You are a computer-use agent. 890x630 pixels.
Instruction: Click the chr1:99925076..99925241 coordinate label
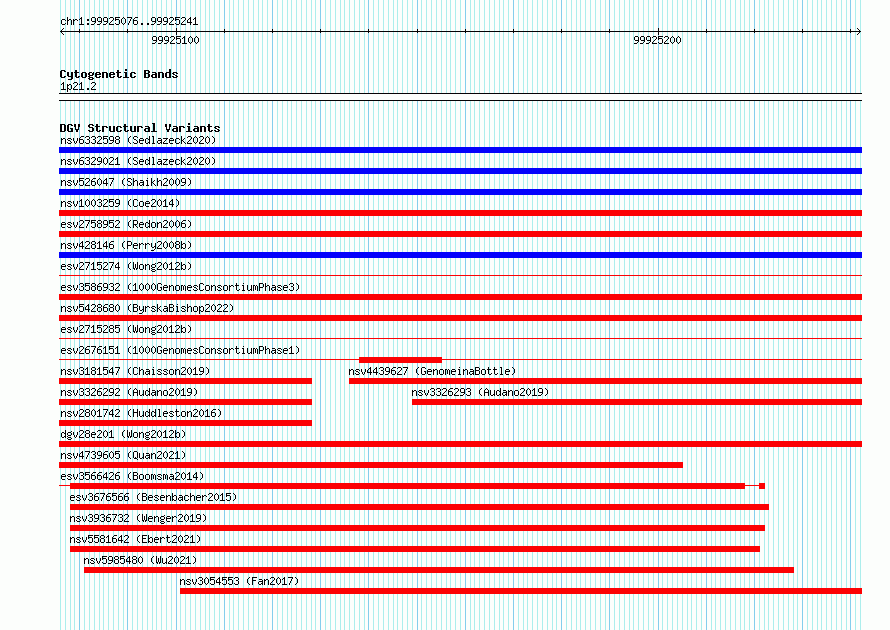pyautogui.click(x=129, y=21)
